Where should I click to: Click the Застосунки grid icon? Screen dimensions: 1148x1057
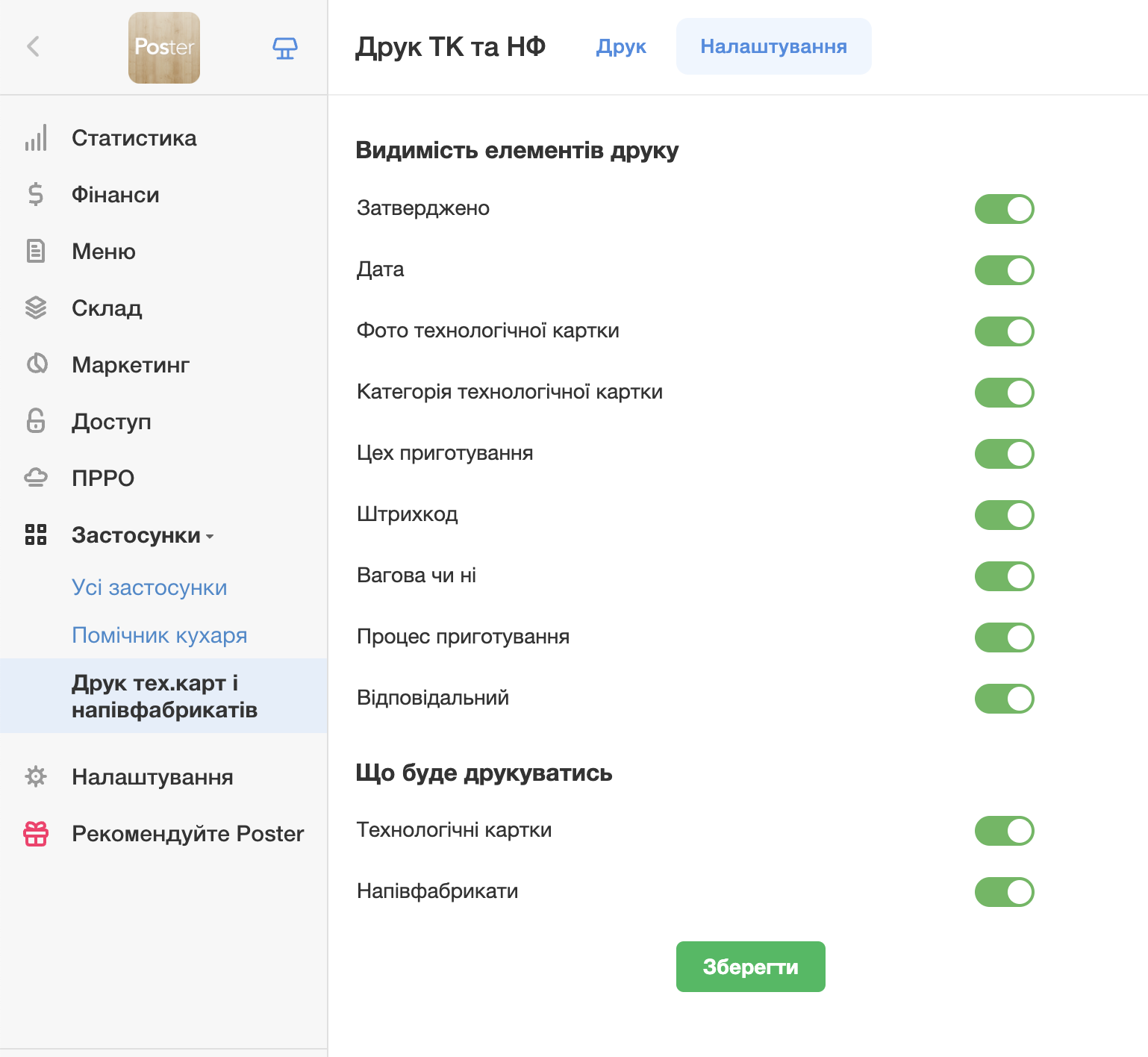pyautogui.click(x=36, y=534)
